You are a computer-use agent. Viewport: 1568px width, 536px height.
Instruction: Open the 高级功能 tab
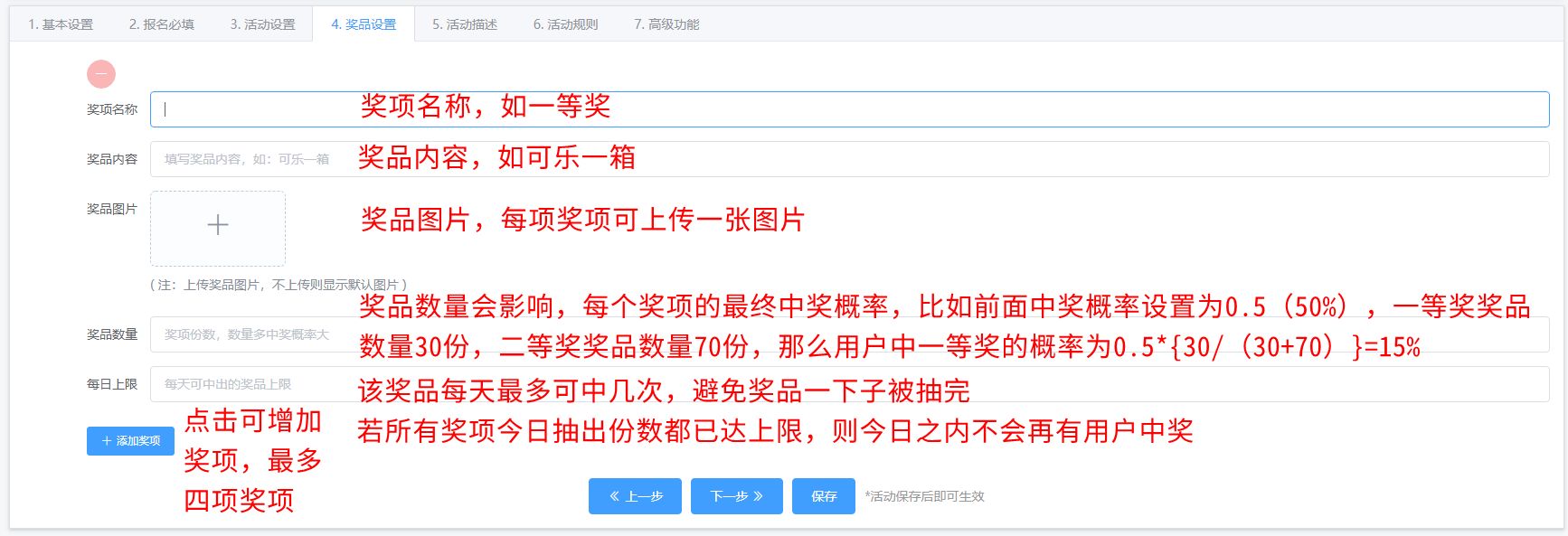(666, 24)
